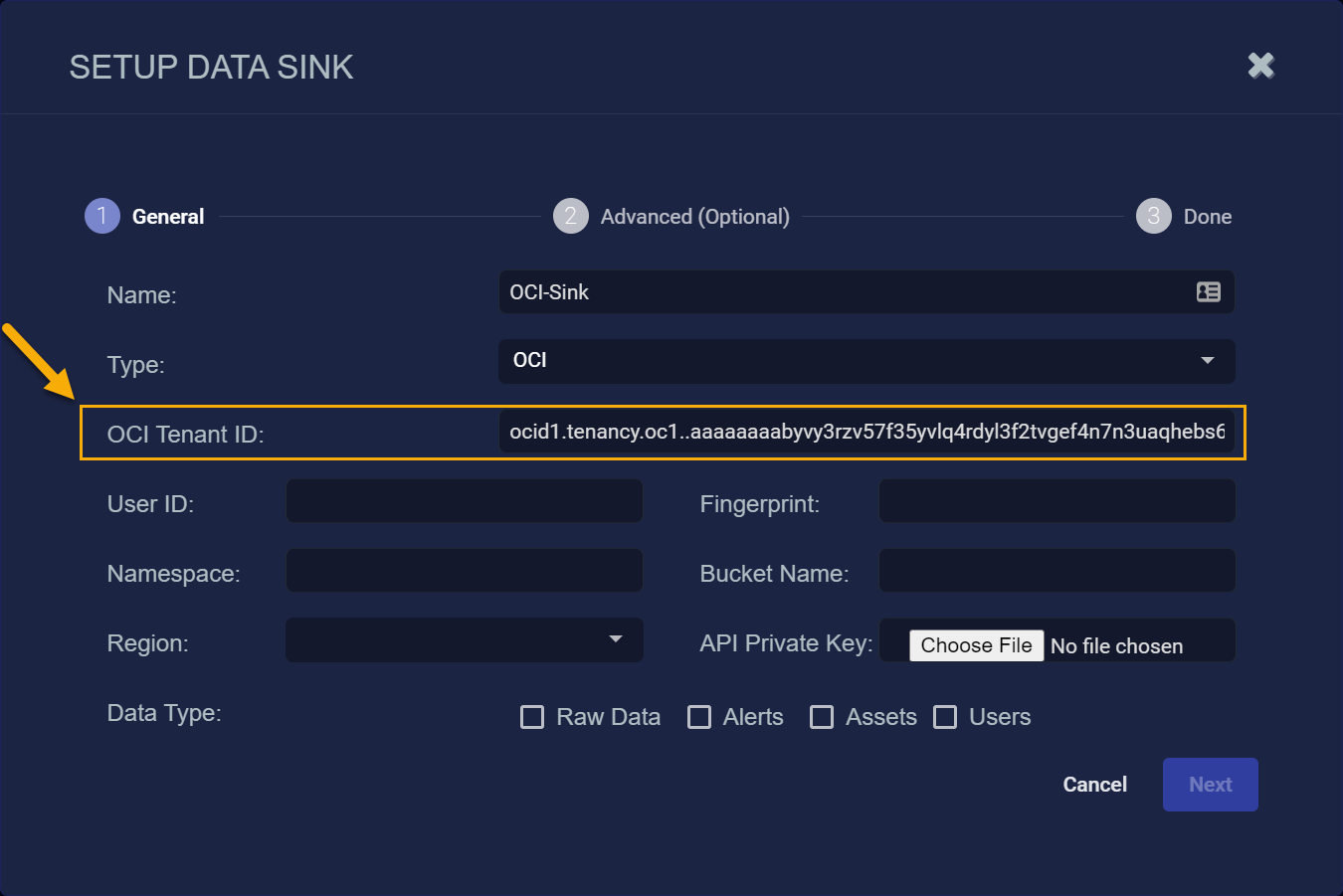The image size is (1343, 896).
Task: Click the "OCI Tenant ID:" label
Action: pos(186,435)
